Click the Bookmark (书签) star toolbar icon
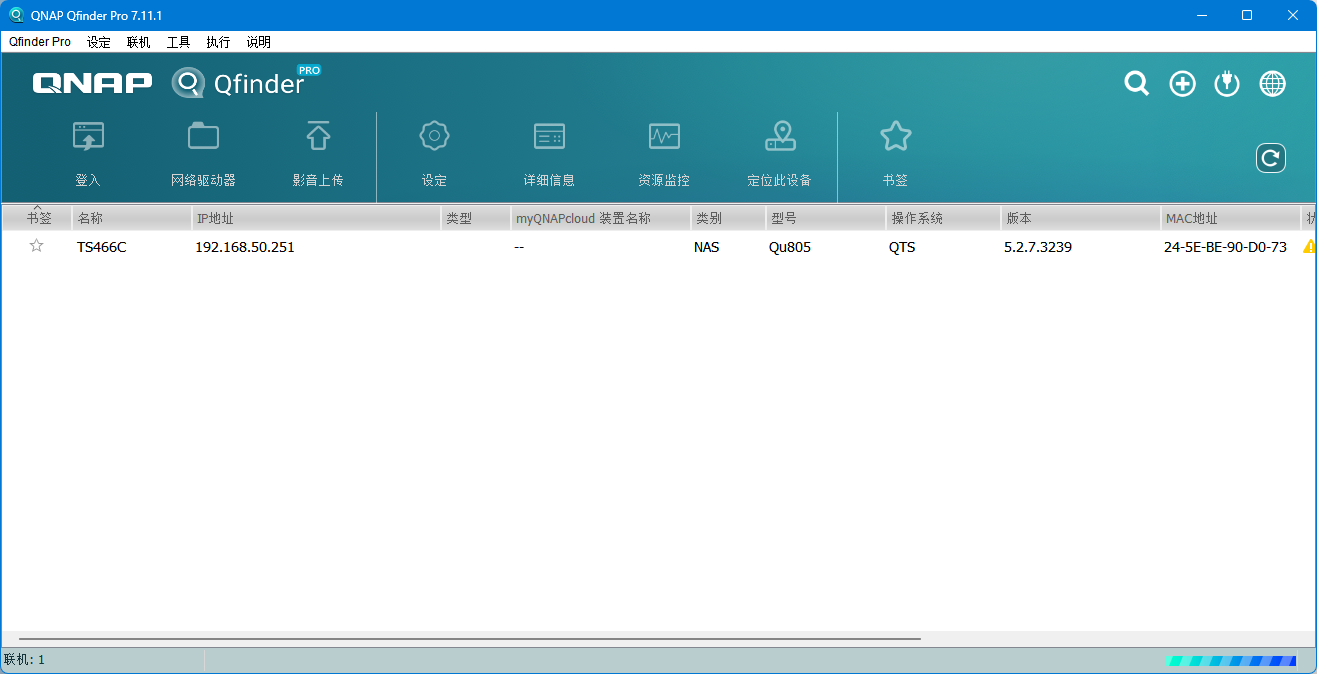Image resolution: width=1317 pixels, height=674 pixels. 895,136
